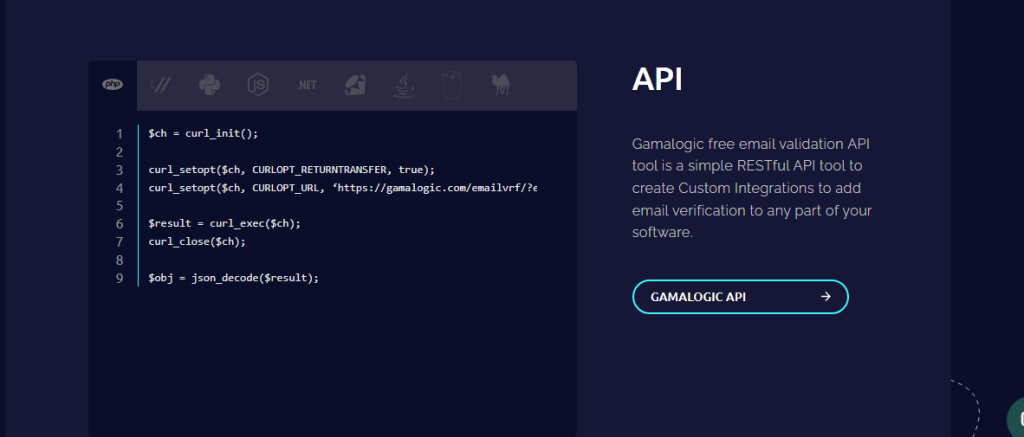Select the .NET code tab
The height and width of the screenshot is (437, 1024).
click(306, 85)
